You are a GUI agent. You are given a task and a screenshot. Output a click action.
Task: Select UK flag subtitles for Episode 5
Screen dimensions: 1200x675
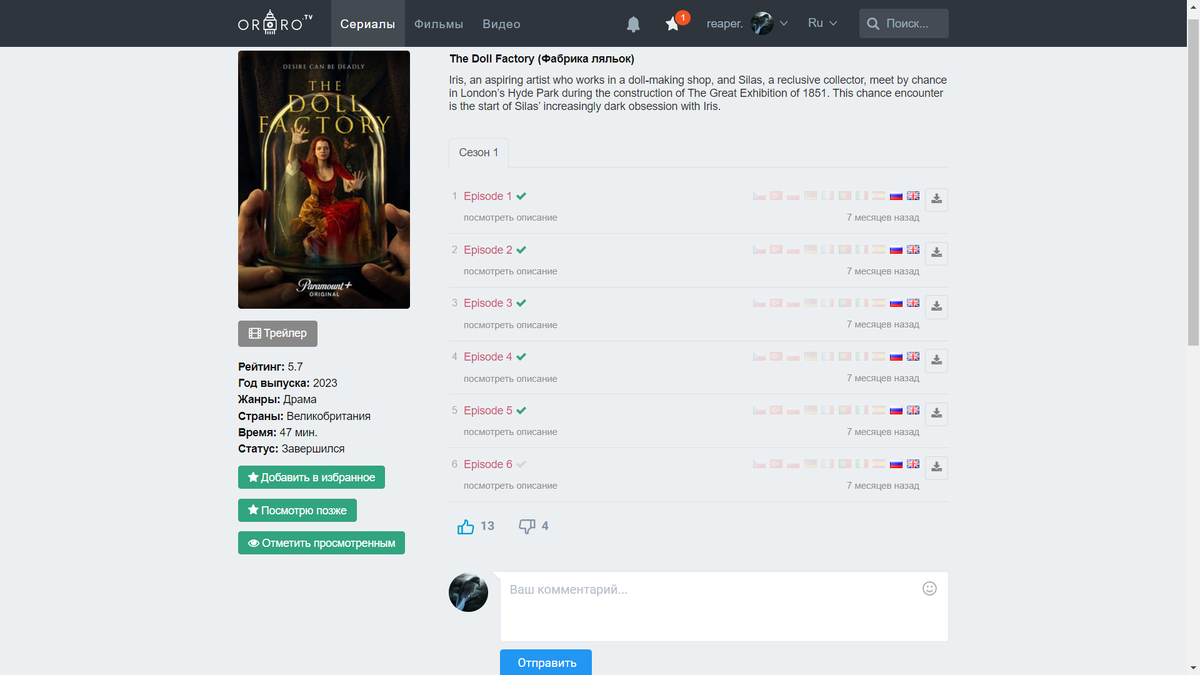(x=913, y=410)
